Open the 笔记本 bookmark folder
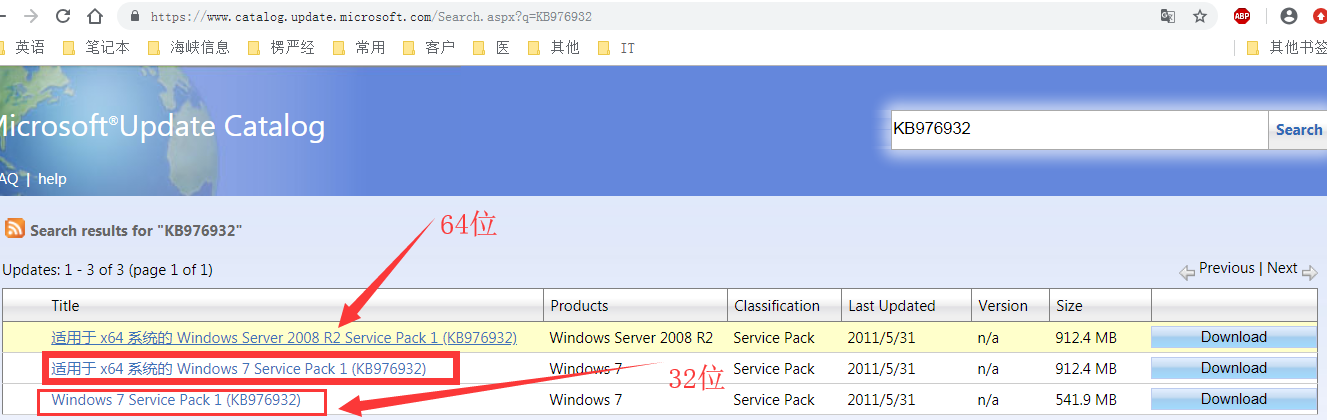 tap(96, 47)
